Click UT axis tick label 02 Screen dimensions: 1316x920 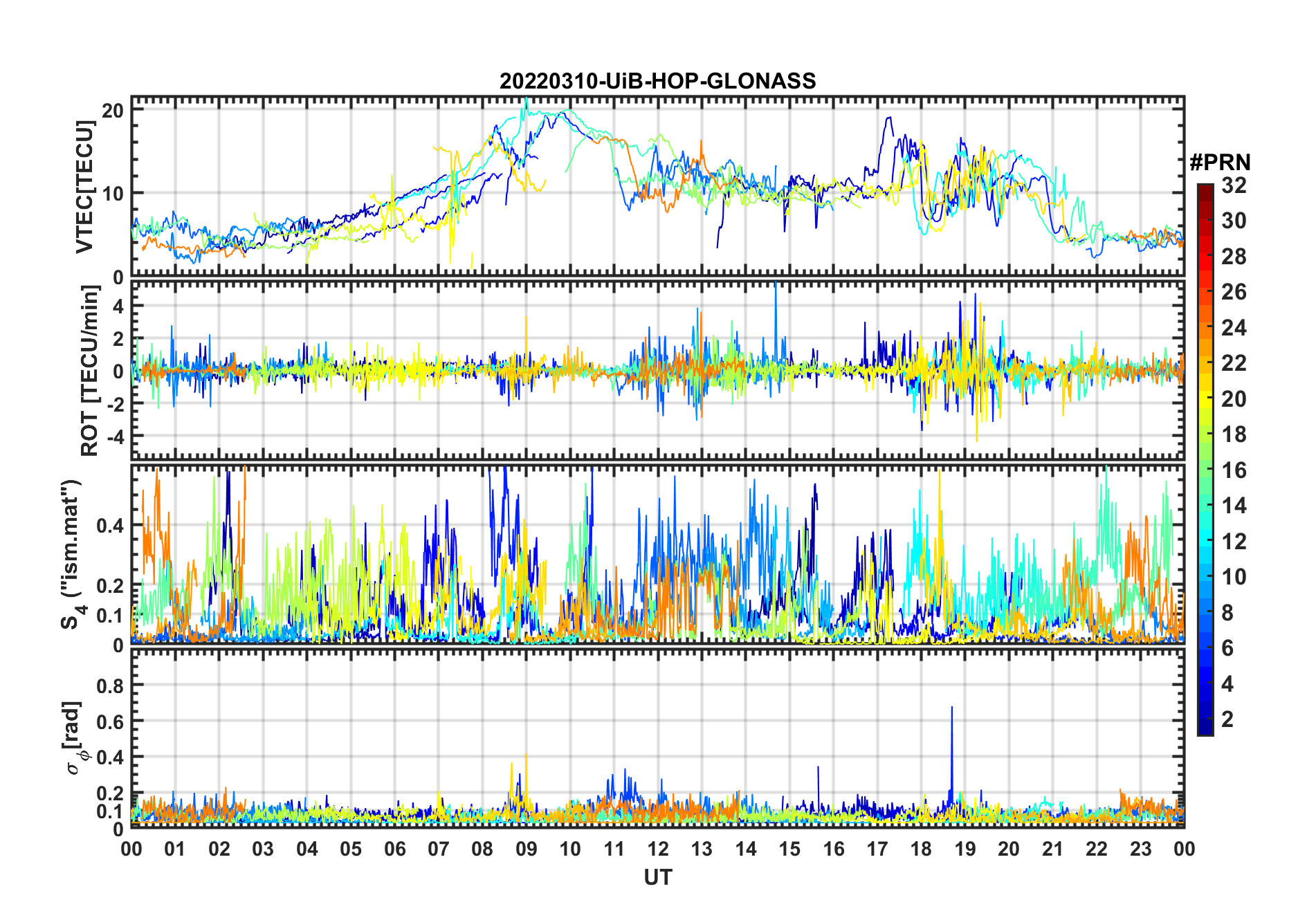pyautogui.click(x=219, y=849)
